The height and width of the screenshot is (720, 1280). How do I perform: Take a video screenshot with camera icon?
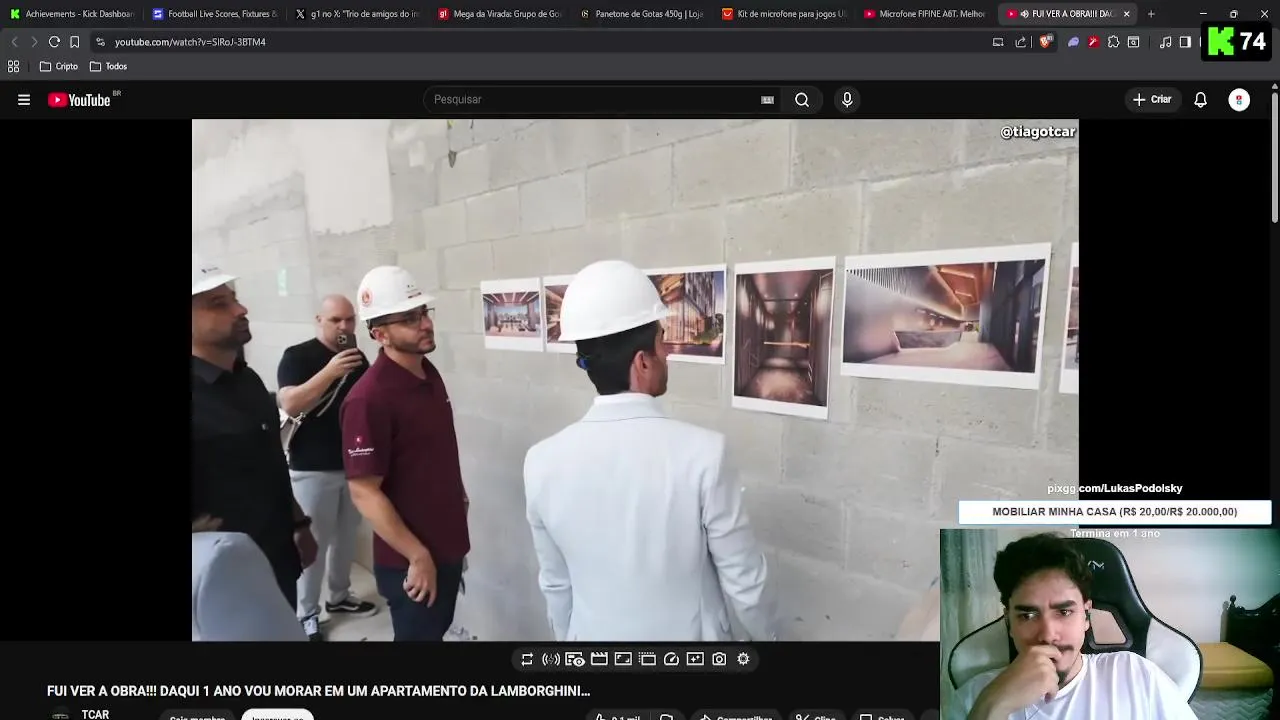tap(719, 659)
